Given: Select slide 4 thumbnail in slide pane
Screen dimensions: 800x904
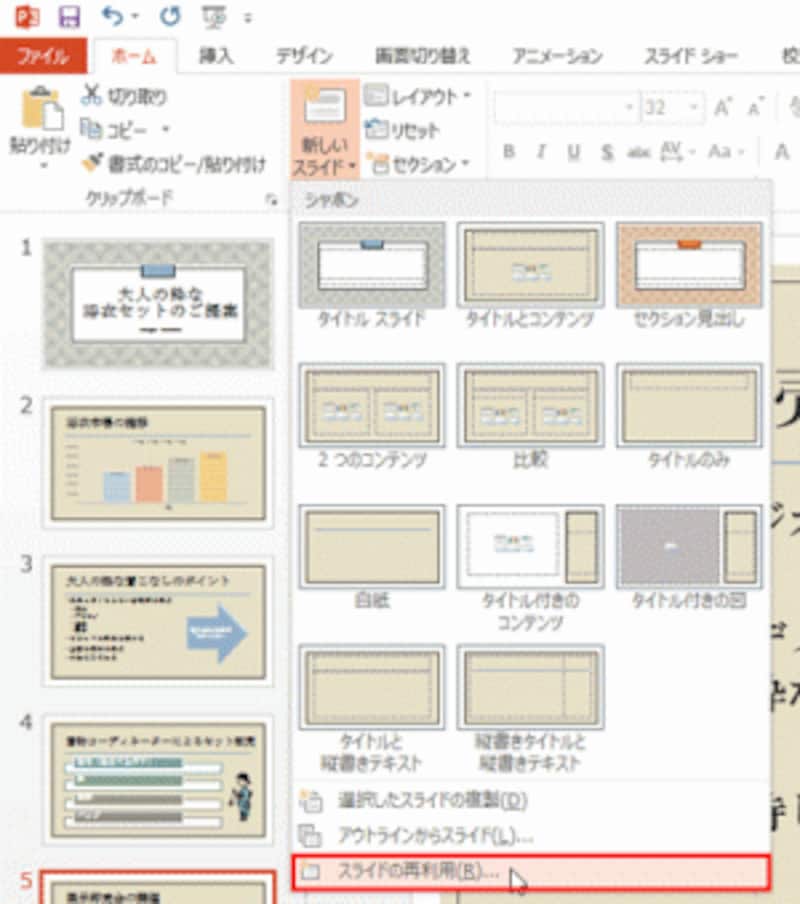Looking at the screenshot, I should click(x=158, y=779).
